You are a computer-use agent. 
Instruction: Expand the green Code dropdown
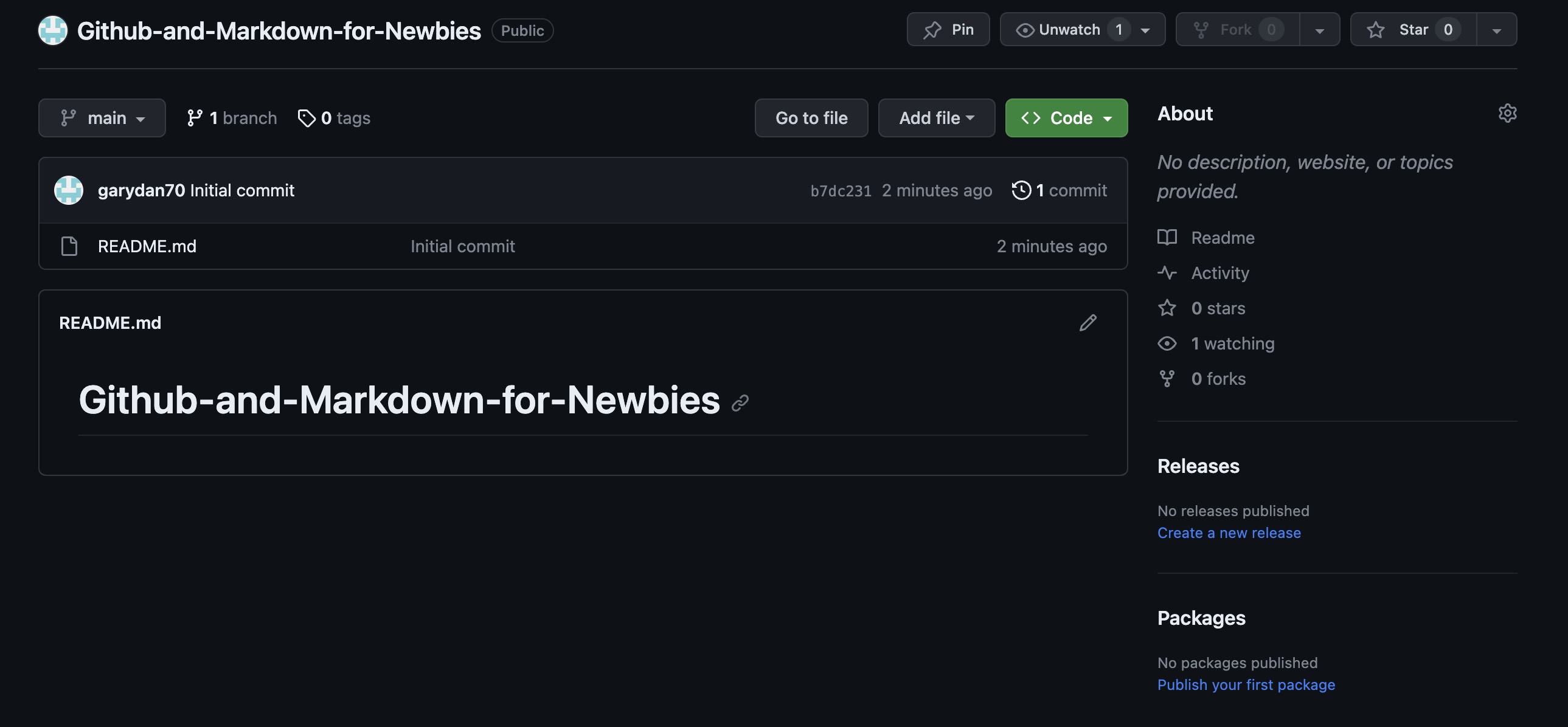pos(1066,117)
